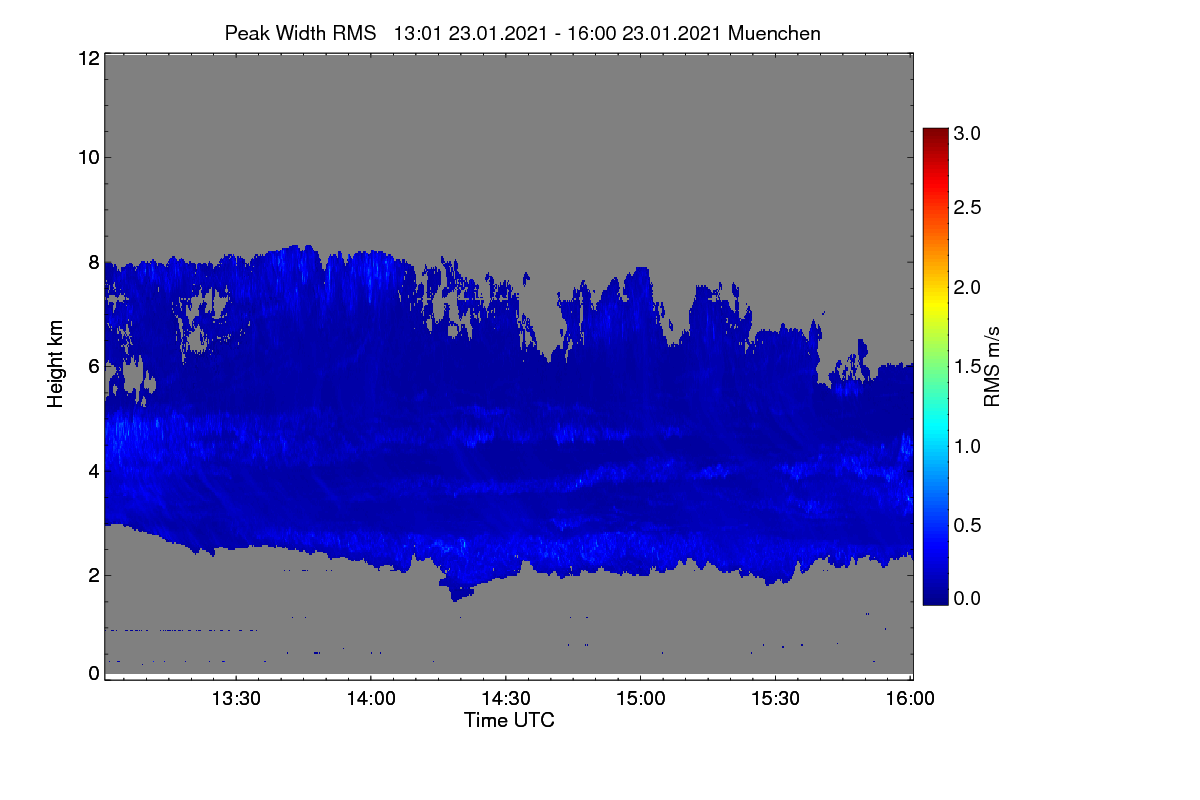Click the 6 km height tick label
This screenshot has width=1200, height=800.
(94, 366)
